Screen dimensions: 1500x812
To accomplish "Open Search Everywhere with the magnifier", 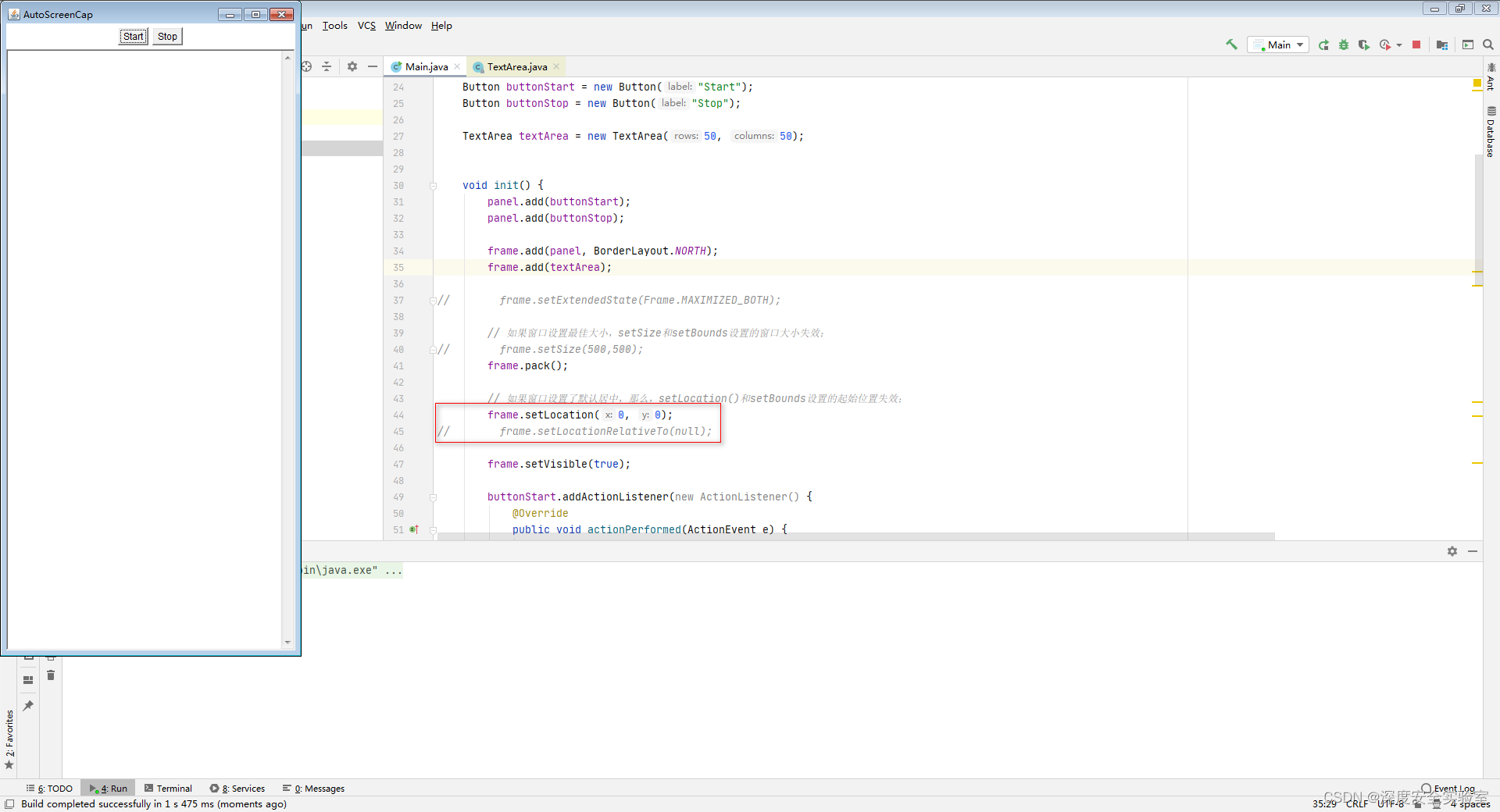I will tap(1488, 45).
